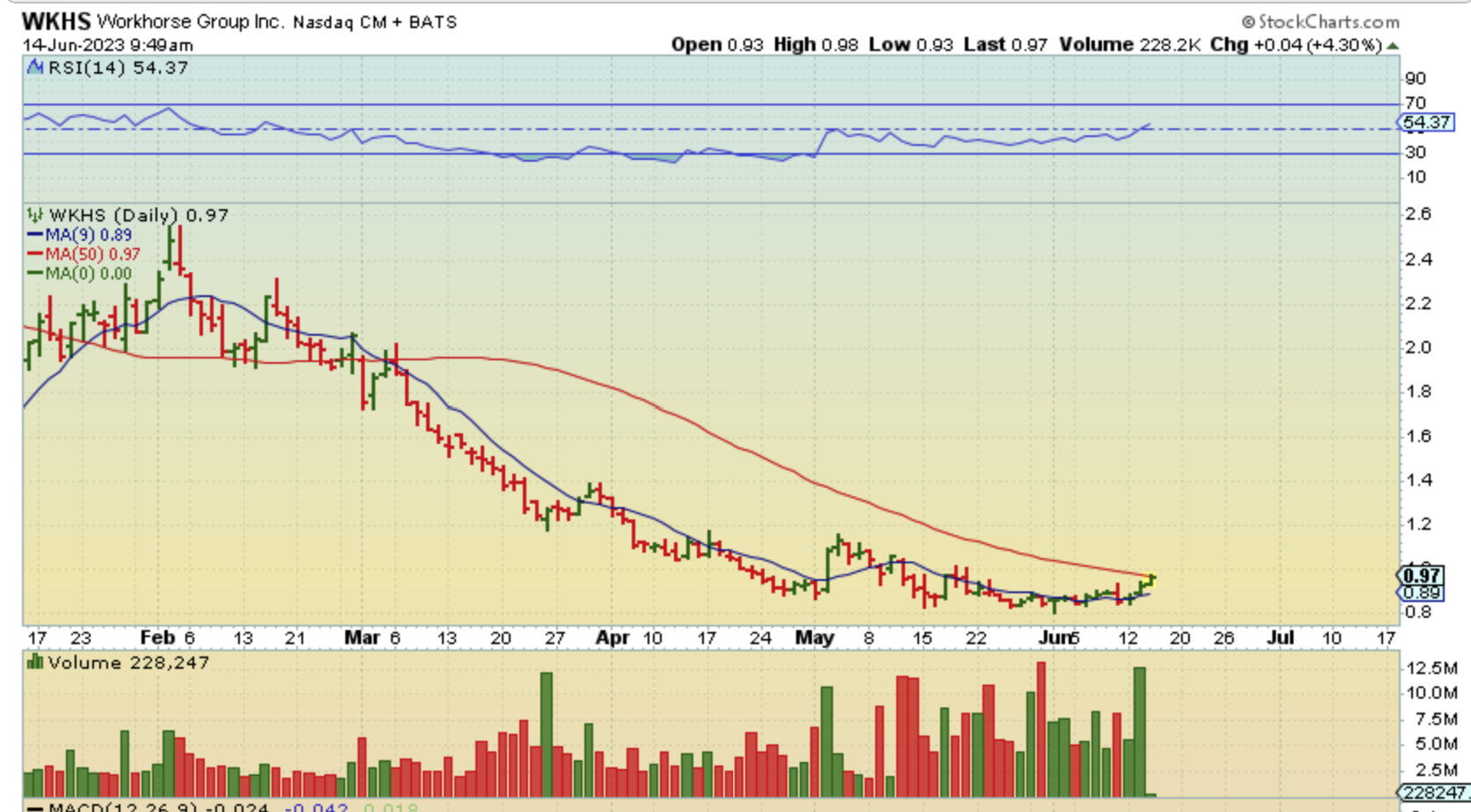The height and width of the screenshot is (812, 1471).
Task: Click the boxed 0.89 MA tag on price axis
Action: [x=1421, y=592]
